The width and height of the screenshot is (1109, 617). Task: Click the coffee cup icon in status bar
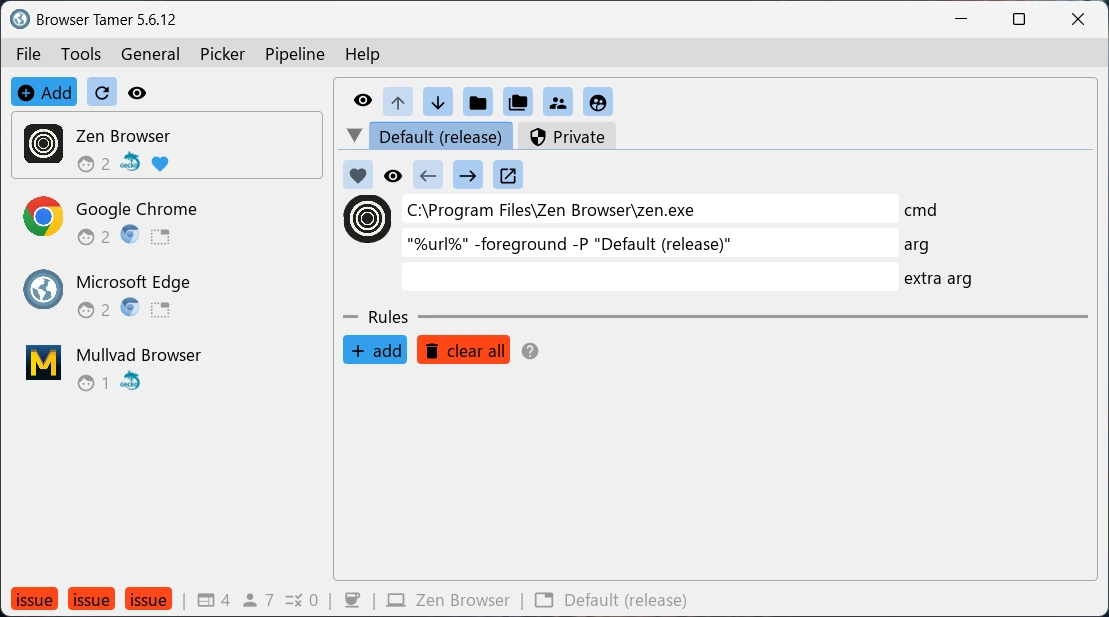[352, 600]
